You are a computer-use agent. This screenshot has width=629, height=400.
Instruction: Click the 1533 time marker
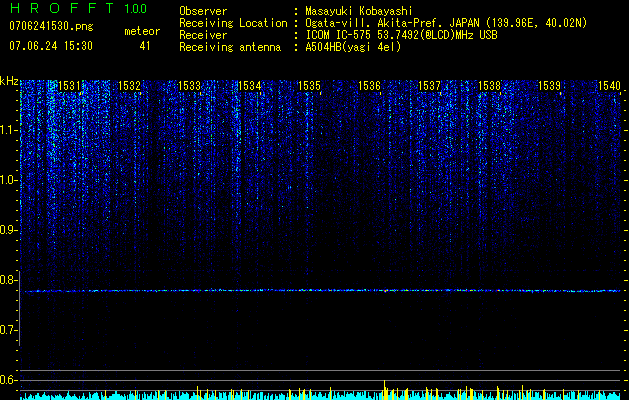point(189,85)
